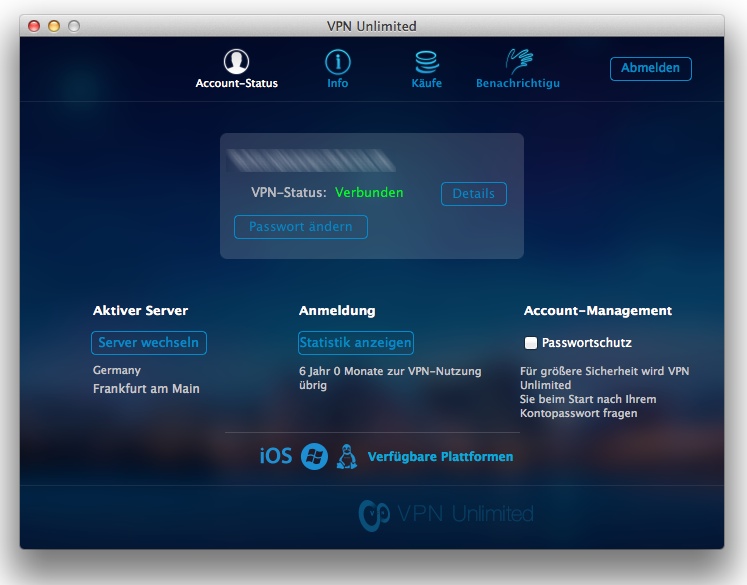The image size is (747, 585).
Task: Click the Käufe tab label
Action: point(426,83)
